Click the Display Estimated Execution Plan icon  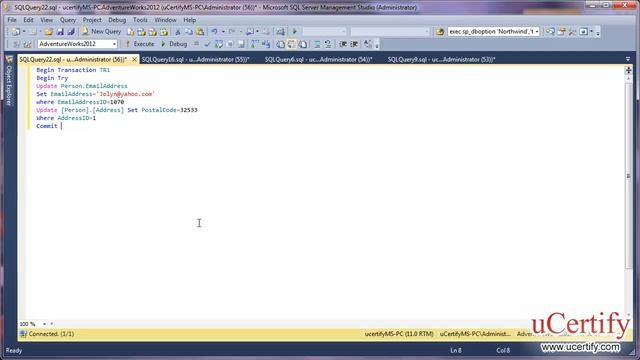point(218,44)
